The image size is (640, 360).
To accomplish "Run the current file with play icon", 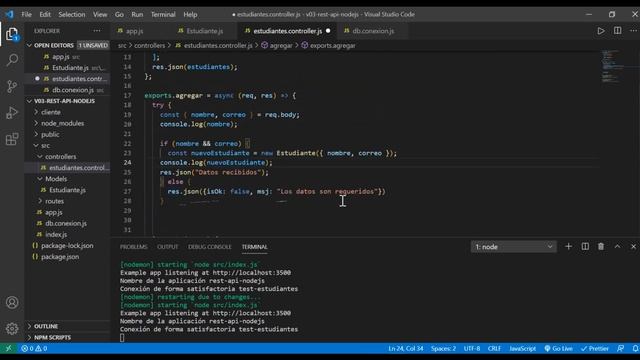I will point(601,31).
